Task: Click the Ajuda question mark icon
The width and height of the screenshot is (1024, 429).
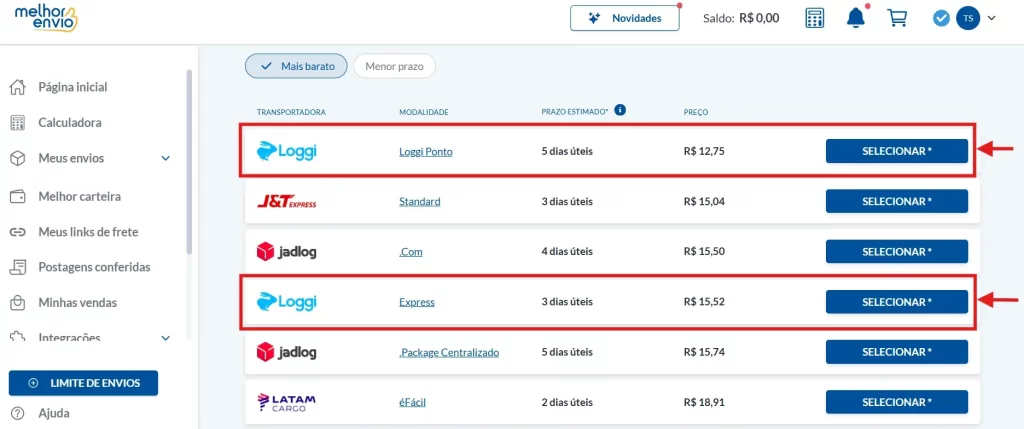Action: pos(18,413)
